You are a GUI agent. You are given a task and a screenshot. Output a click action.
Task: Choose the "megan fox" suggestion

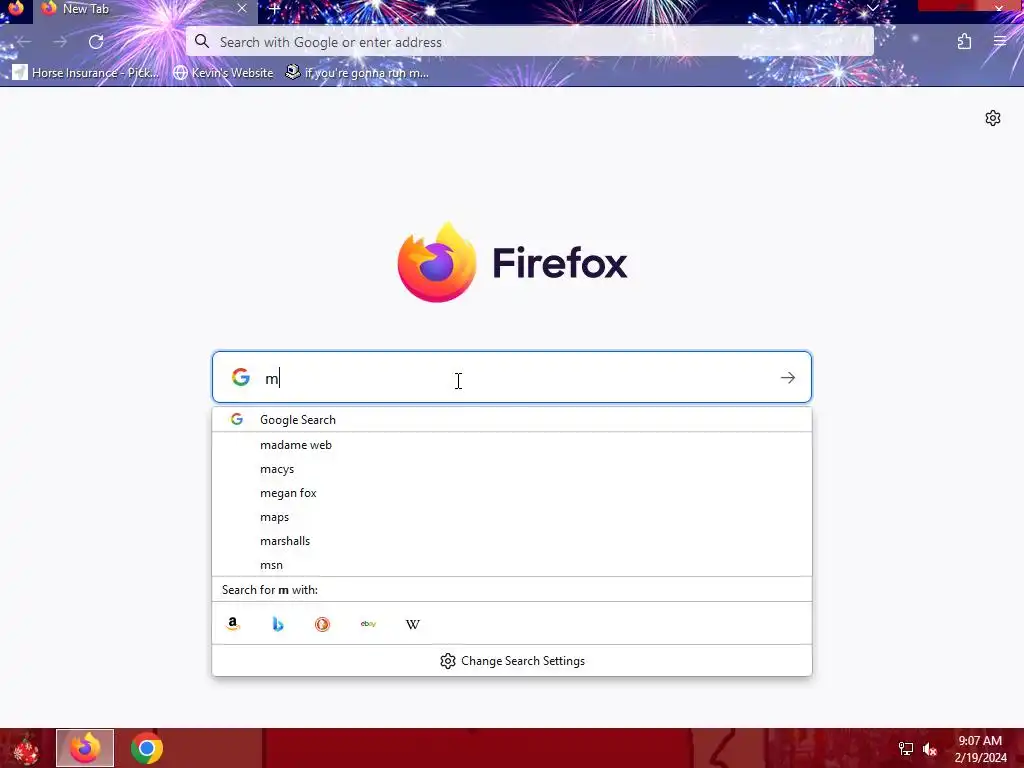coord(512,493)
